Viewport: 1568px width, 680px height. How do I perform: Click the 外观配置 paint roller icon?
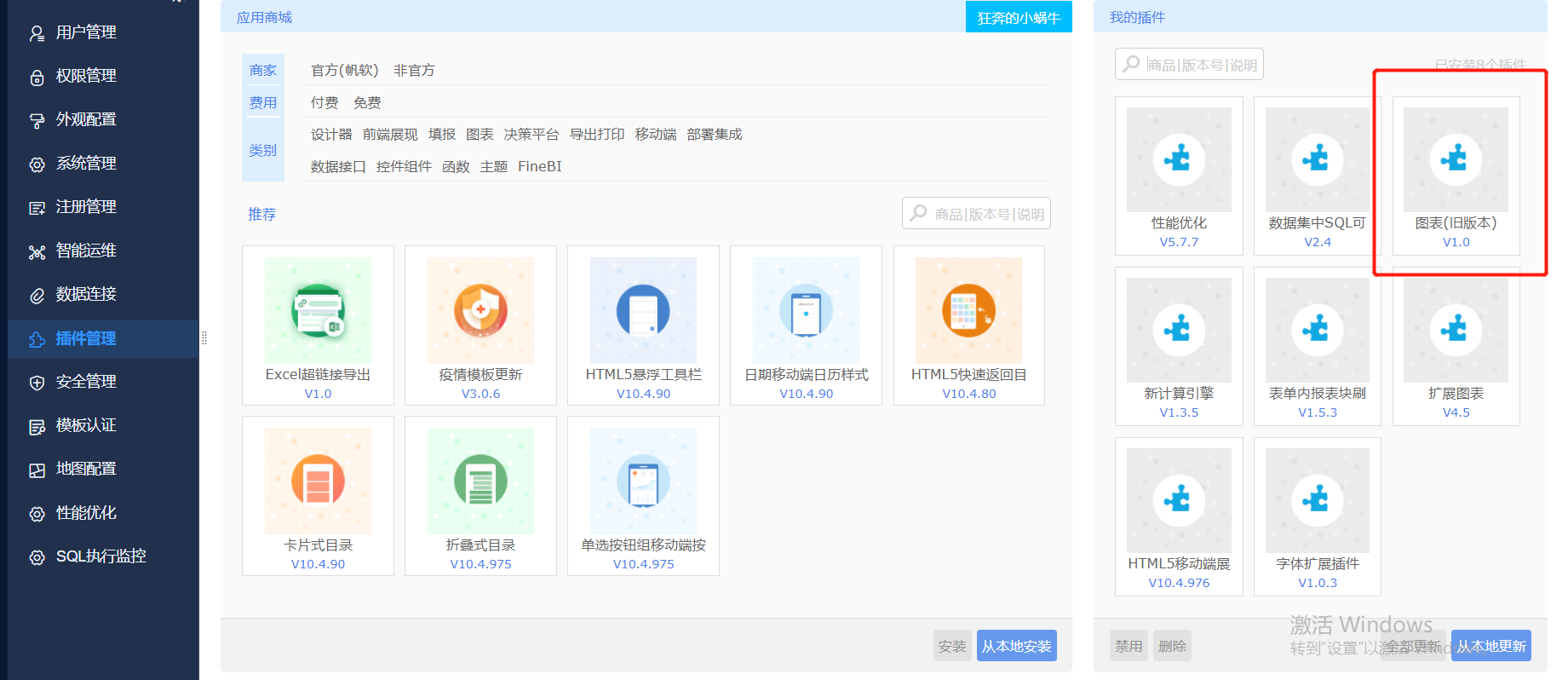[37, 120]
